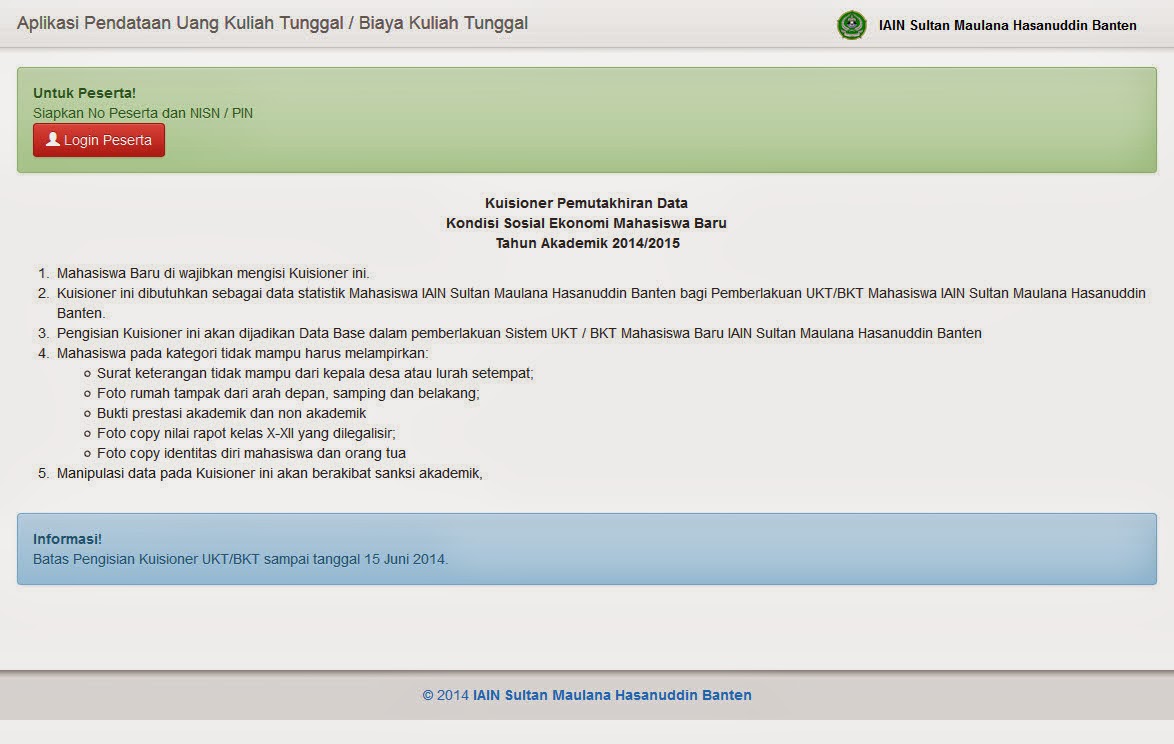Click item Kuisioner ini dibutuhkan sebagai data statistik
Screen dimensions: 1174x744
point(601,303)
